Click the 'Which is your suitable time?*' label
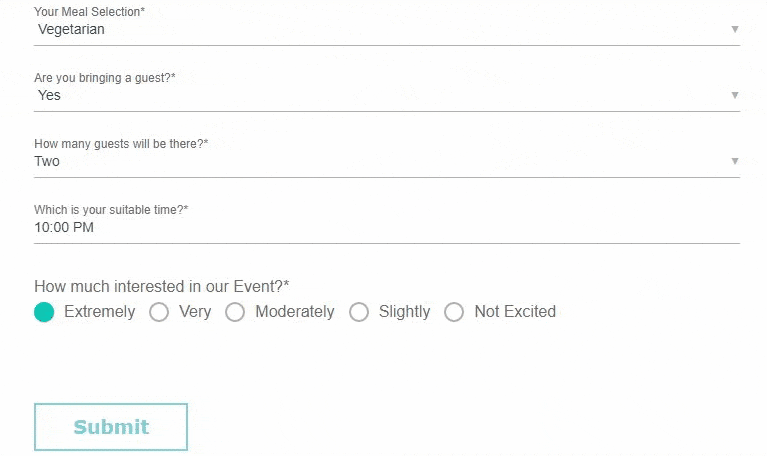The width and height of the screenshot is (767, 456). point(111,210)
